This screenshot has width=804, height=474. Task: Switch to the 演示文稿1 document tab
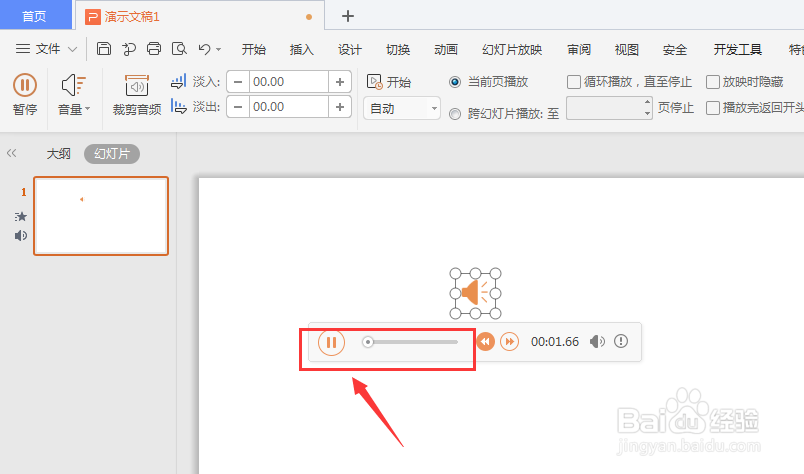[200, 16]
